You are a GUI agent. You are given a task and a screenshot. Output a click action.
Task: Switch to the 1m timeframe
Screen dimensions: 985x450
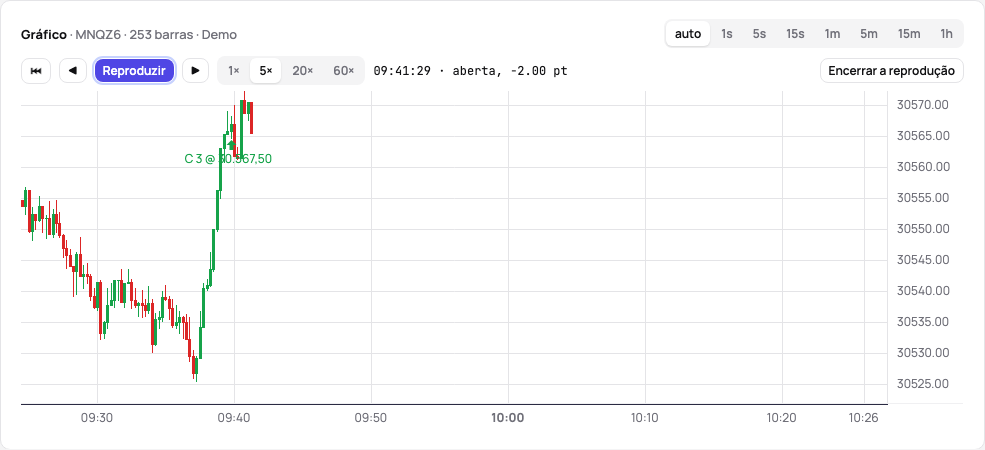pyautogui.click(x=832, y=34)
